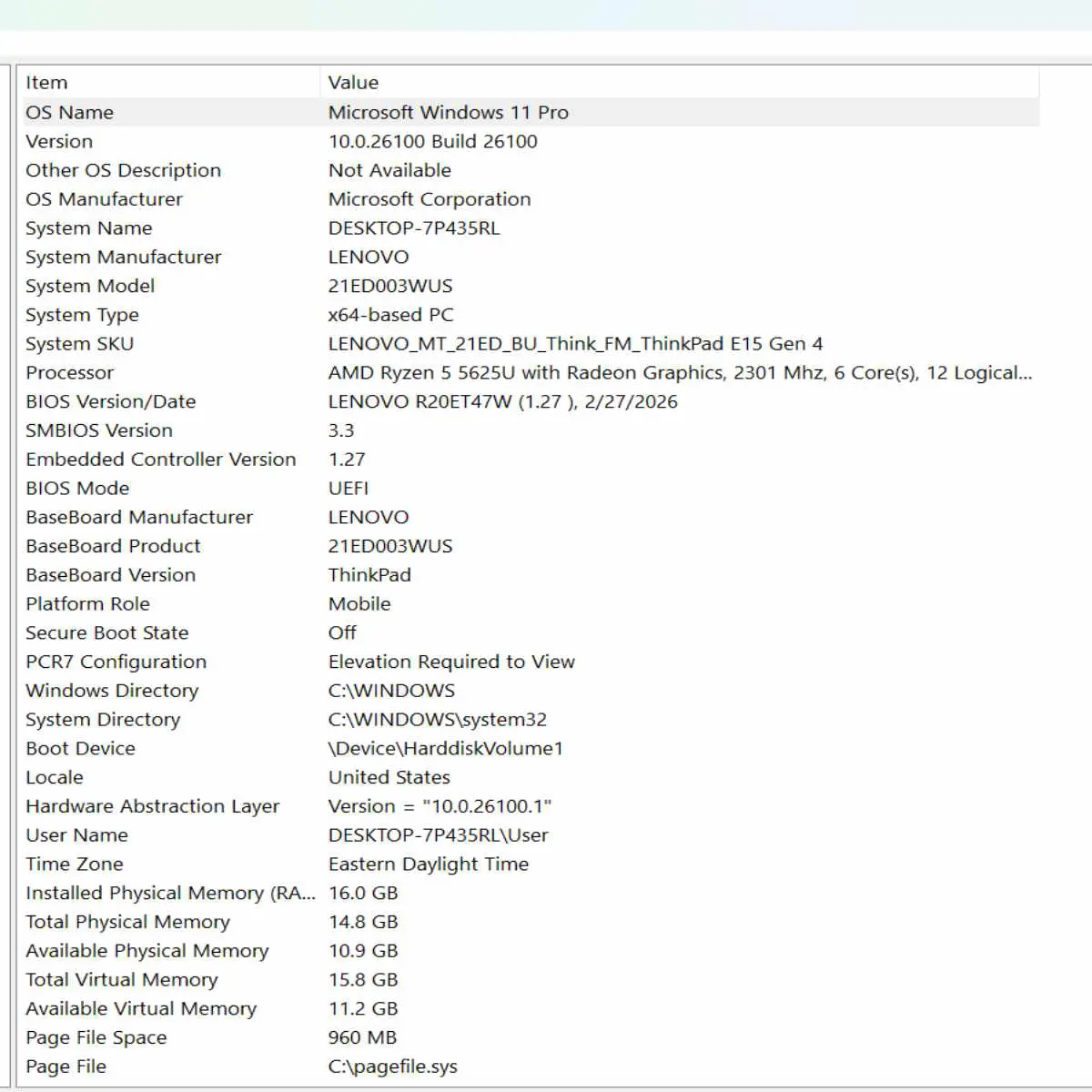
Task: Select the AMD Ryzen 5 5625U value
Action: coord(681,373)
